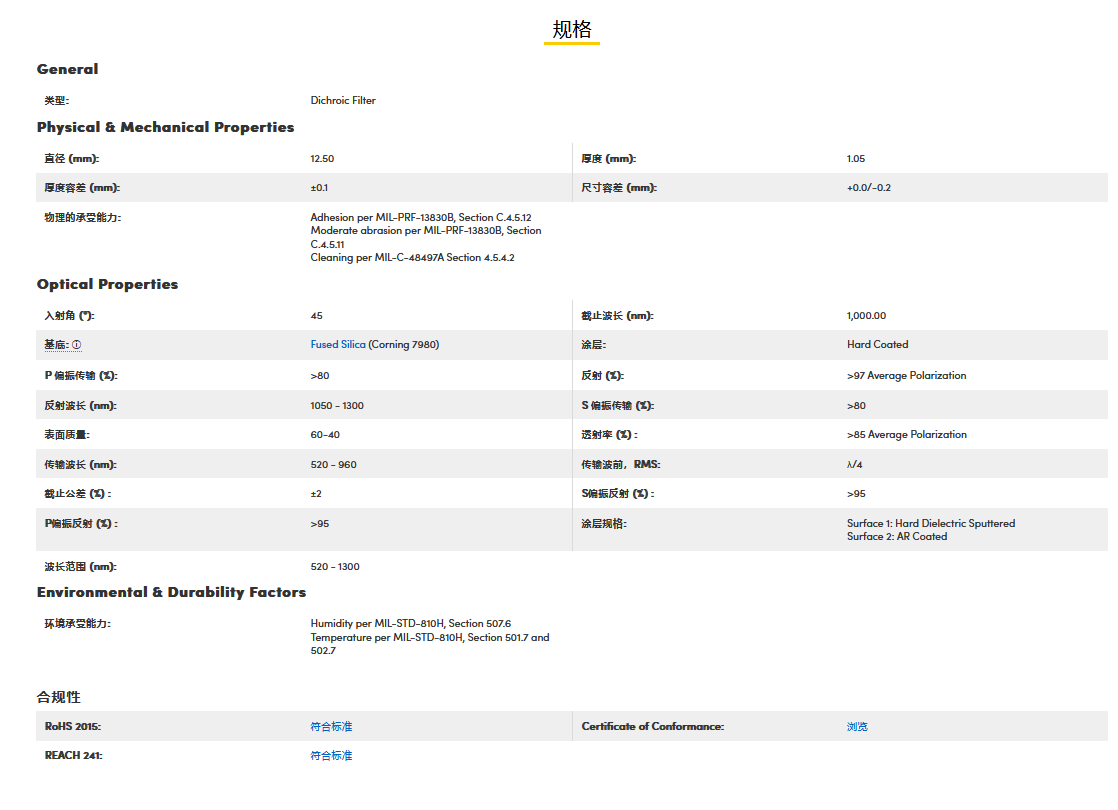
Task: Click the Physical & Mechanical Properties heading
Action: 165,127
